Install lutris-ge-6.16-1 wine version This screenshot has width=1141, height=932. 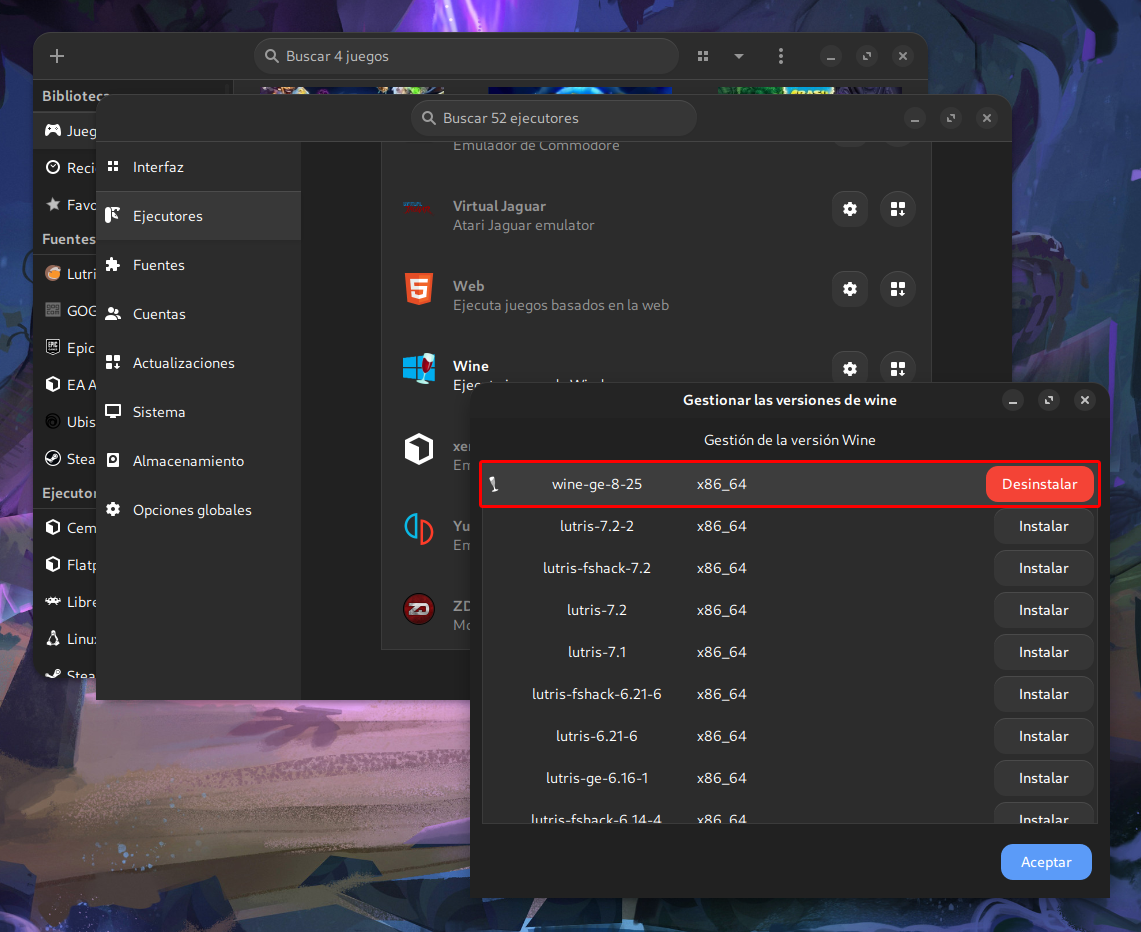[x=1043, y=778]
